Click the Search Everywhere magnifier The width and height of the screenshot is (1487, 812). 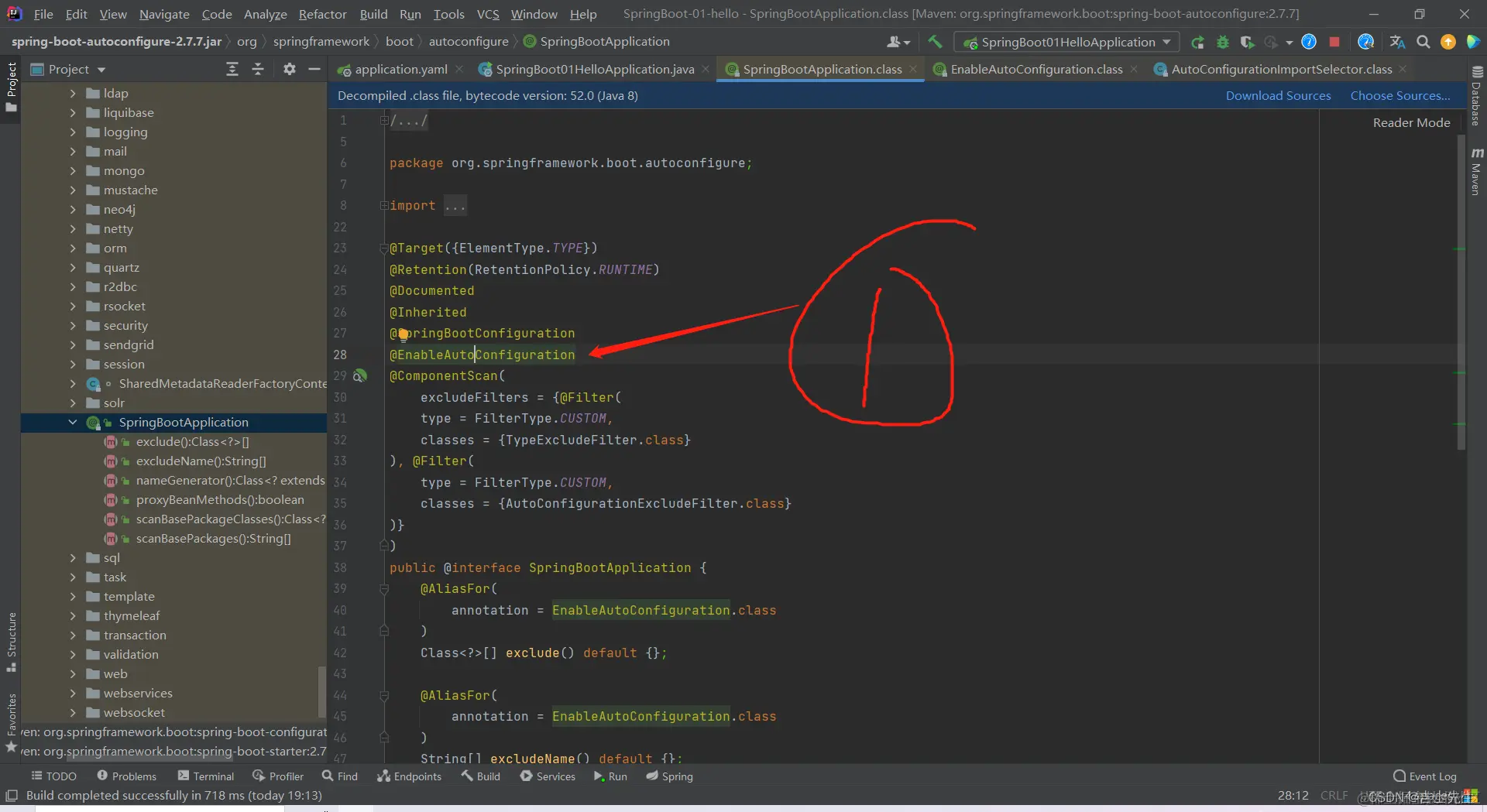coord(1423,42)
